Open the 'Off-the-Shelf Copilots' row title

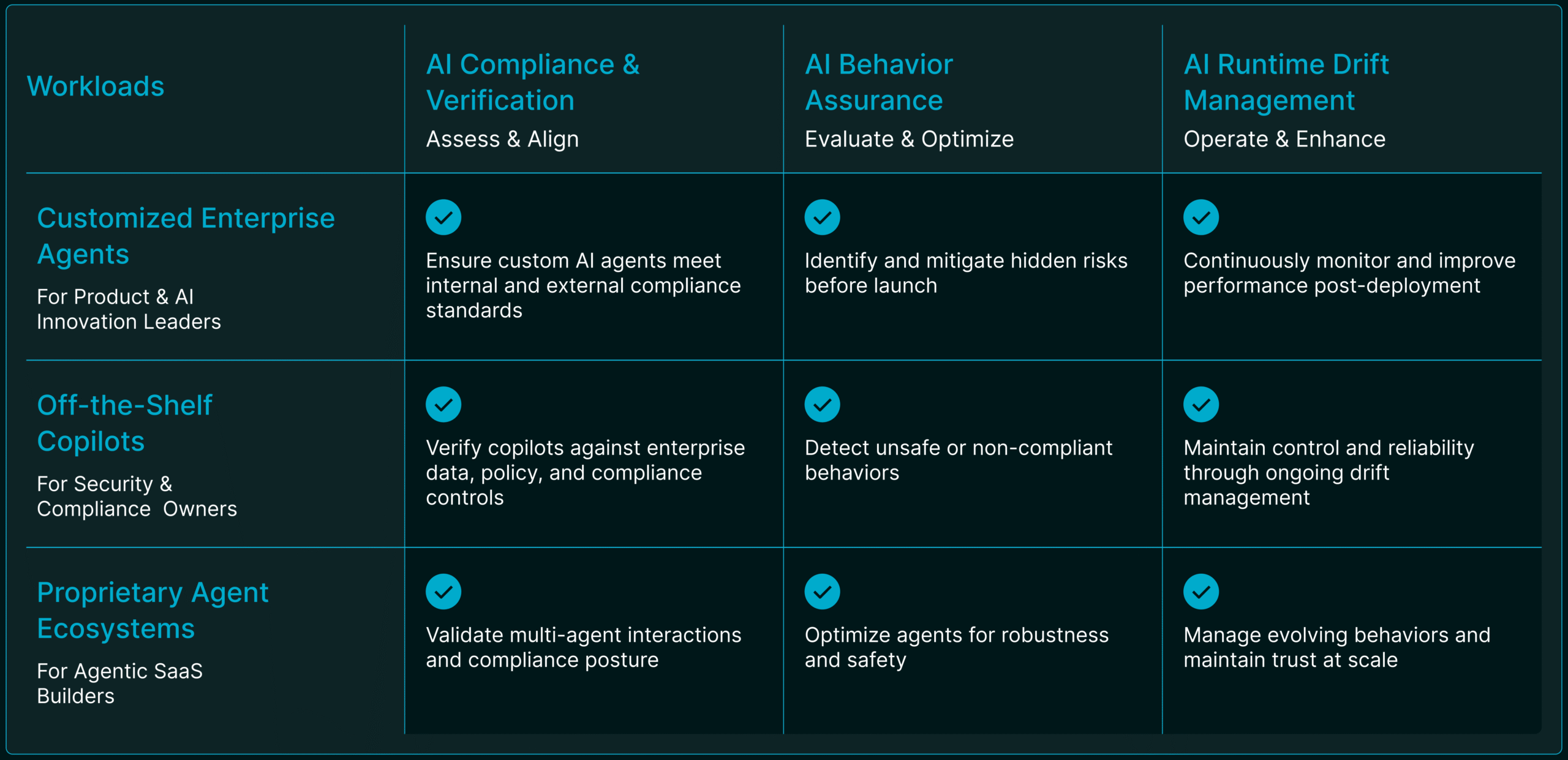pos(124,423)
